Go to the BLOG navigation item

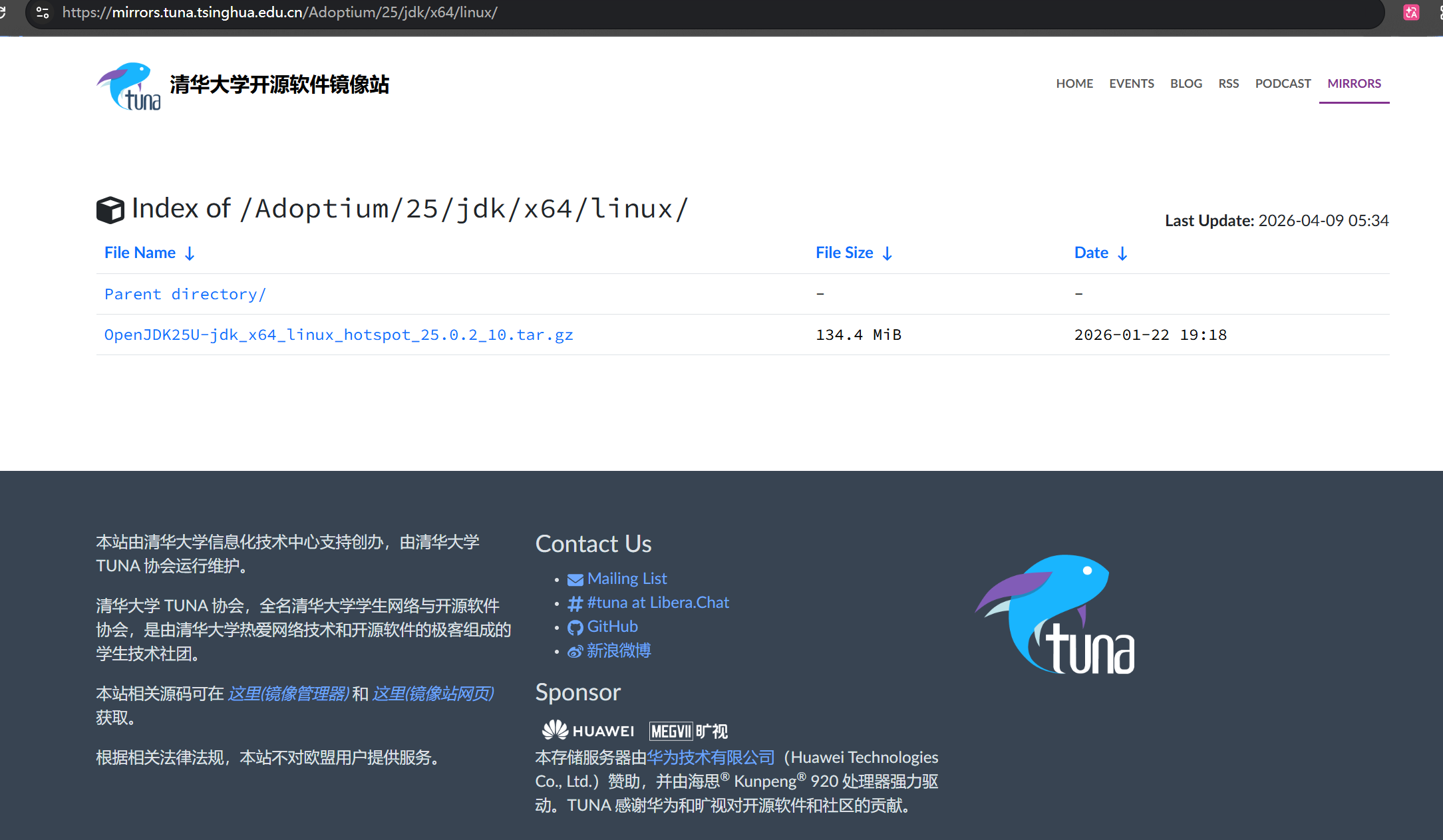(x=1186, y=84)
